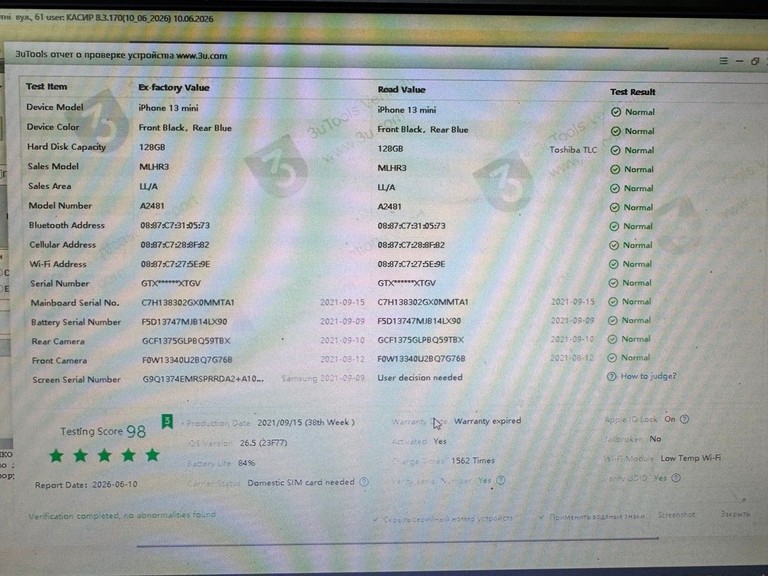Click the Закрыть button
Image resolution: width=768 pixels, height=576 pixels.
point(735,513)
